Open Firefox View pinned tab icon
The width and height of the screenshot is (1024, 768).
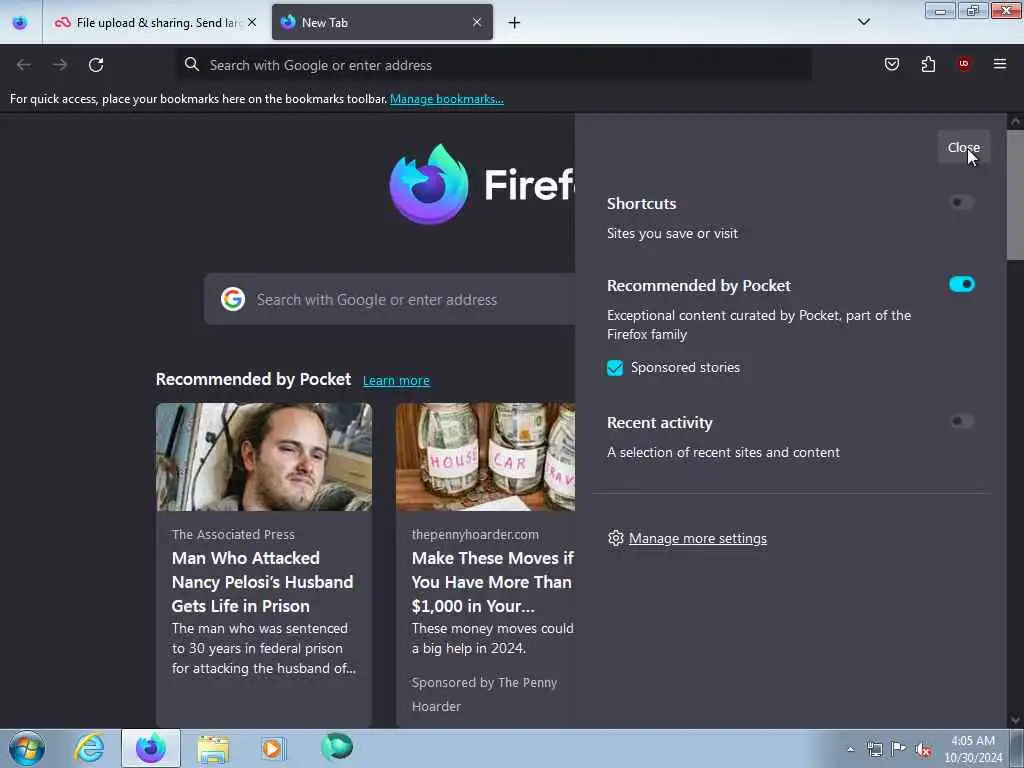(x=20, y=22)
